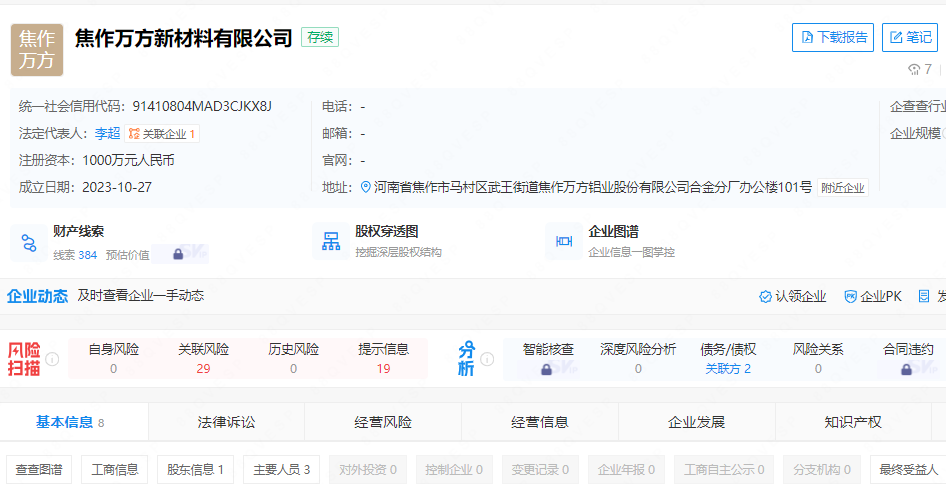The height and width of the screenshot is (484, 946).
Task: Click the 焦作万方 company logo
Action: point(37,50)
